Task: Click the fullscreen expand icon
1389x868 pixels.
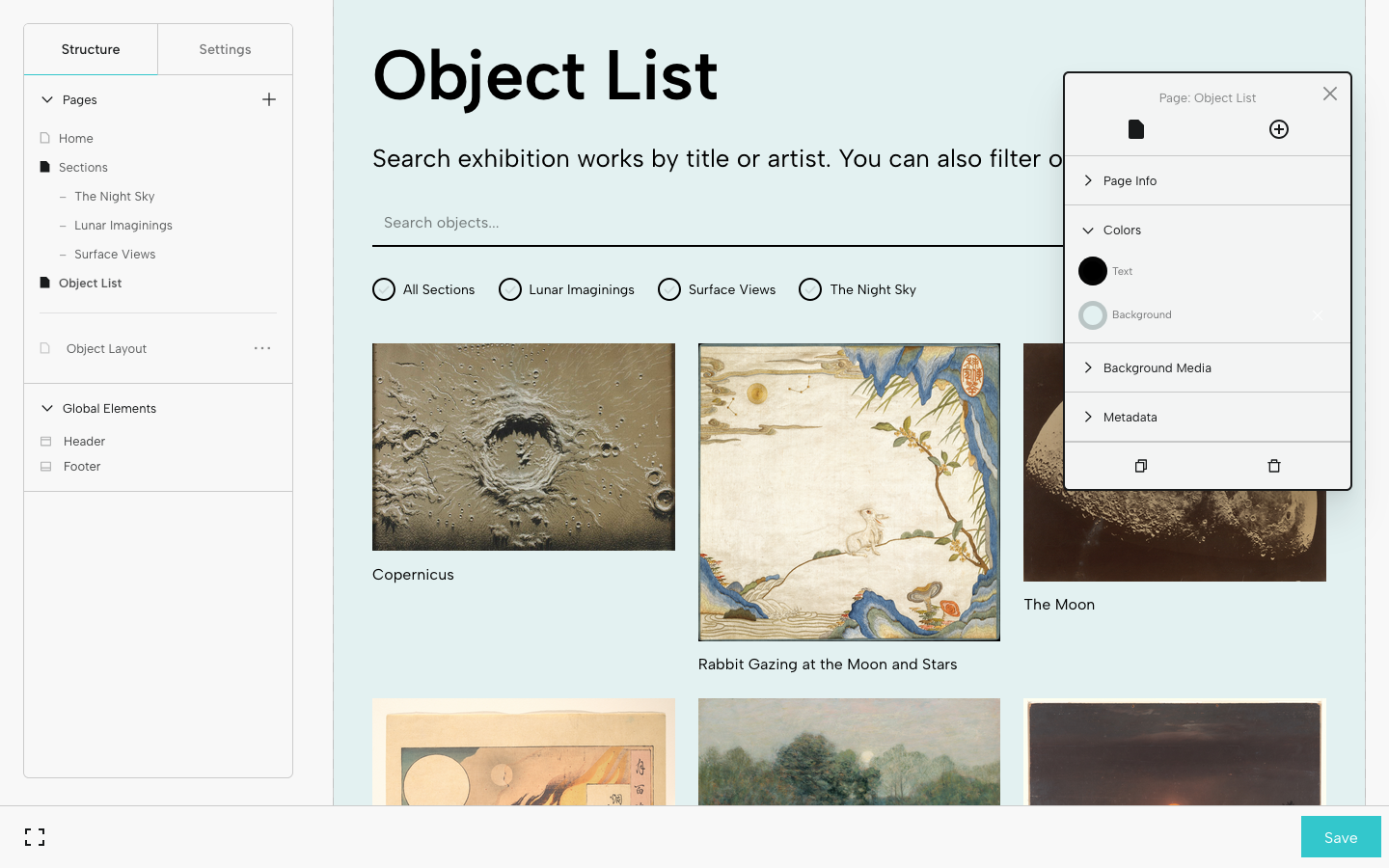Action: (35, 837)
